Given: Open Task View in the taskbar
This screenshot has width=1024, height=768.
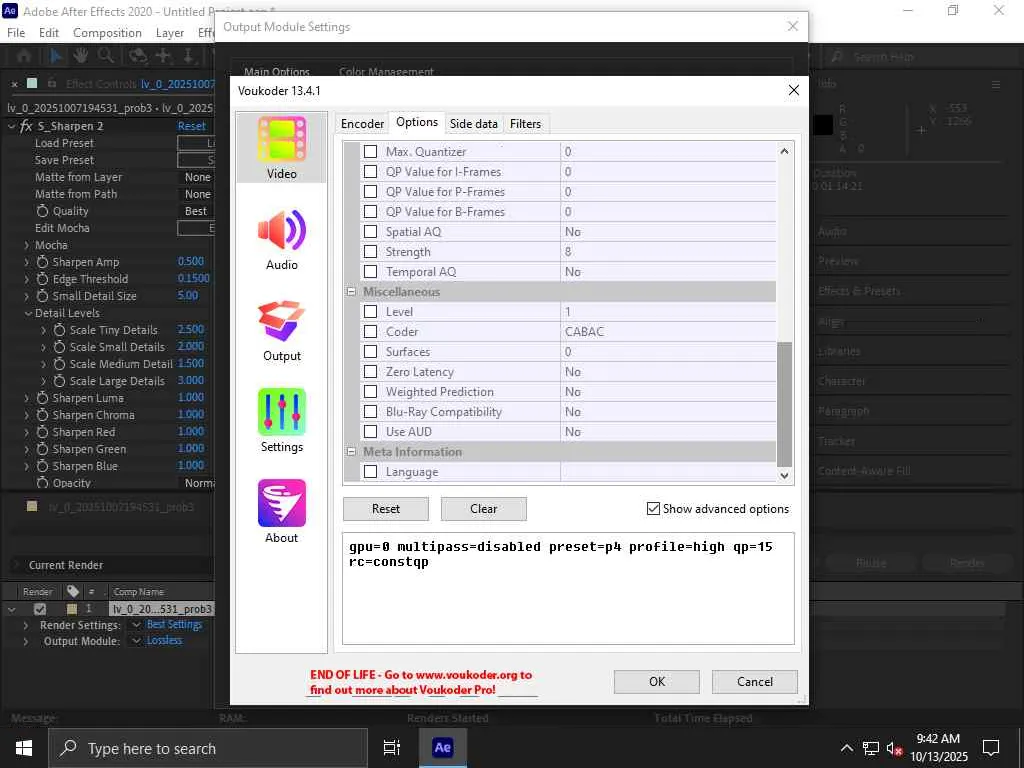Looking at the screenshot, I should click(x=392, y=748).
